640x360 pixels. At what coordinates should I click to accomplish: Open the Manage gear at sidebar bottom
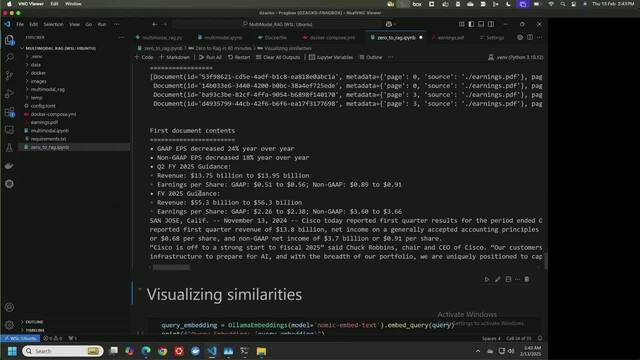click(9, 325)
